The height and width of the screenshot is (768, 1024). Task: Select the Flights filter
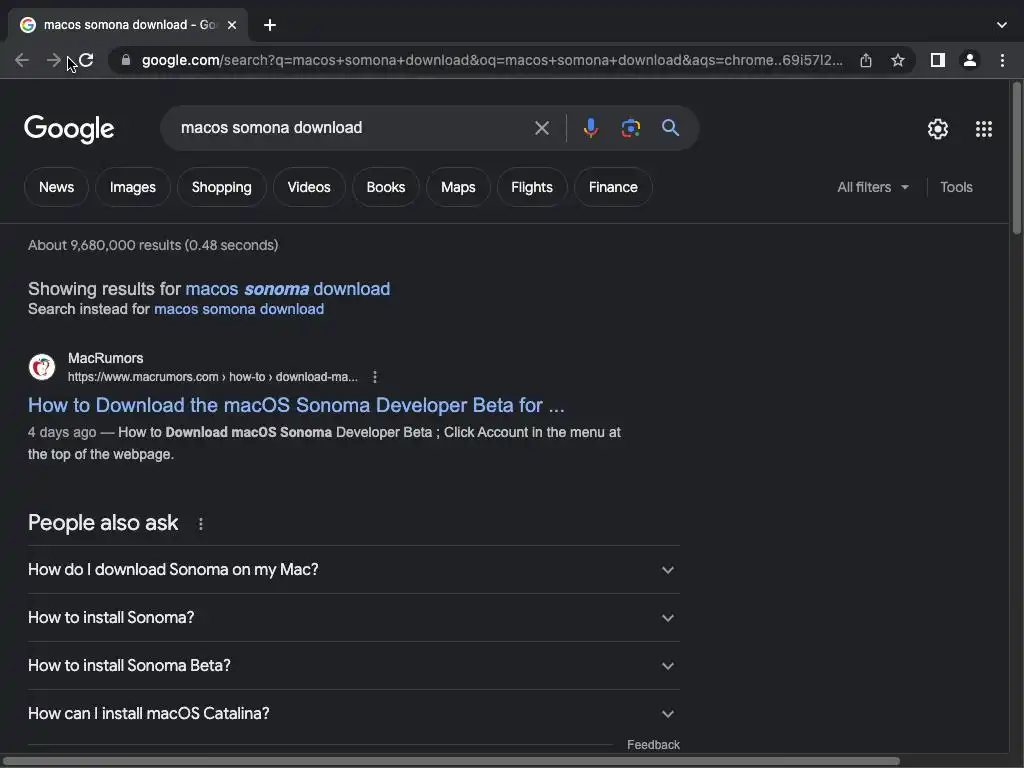coord(532,187)
